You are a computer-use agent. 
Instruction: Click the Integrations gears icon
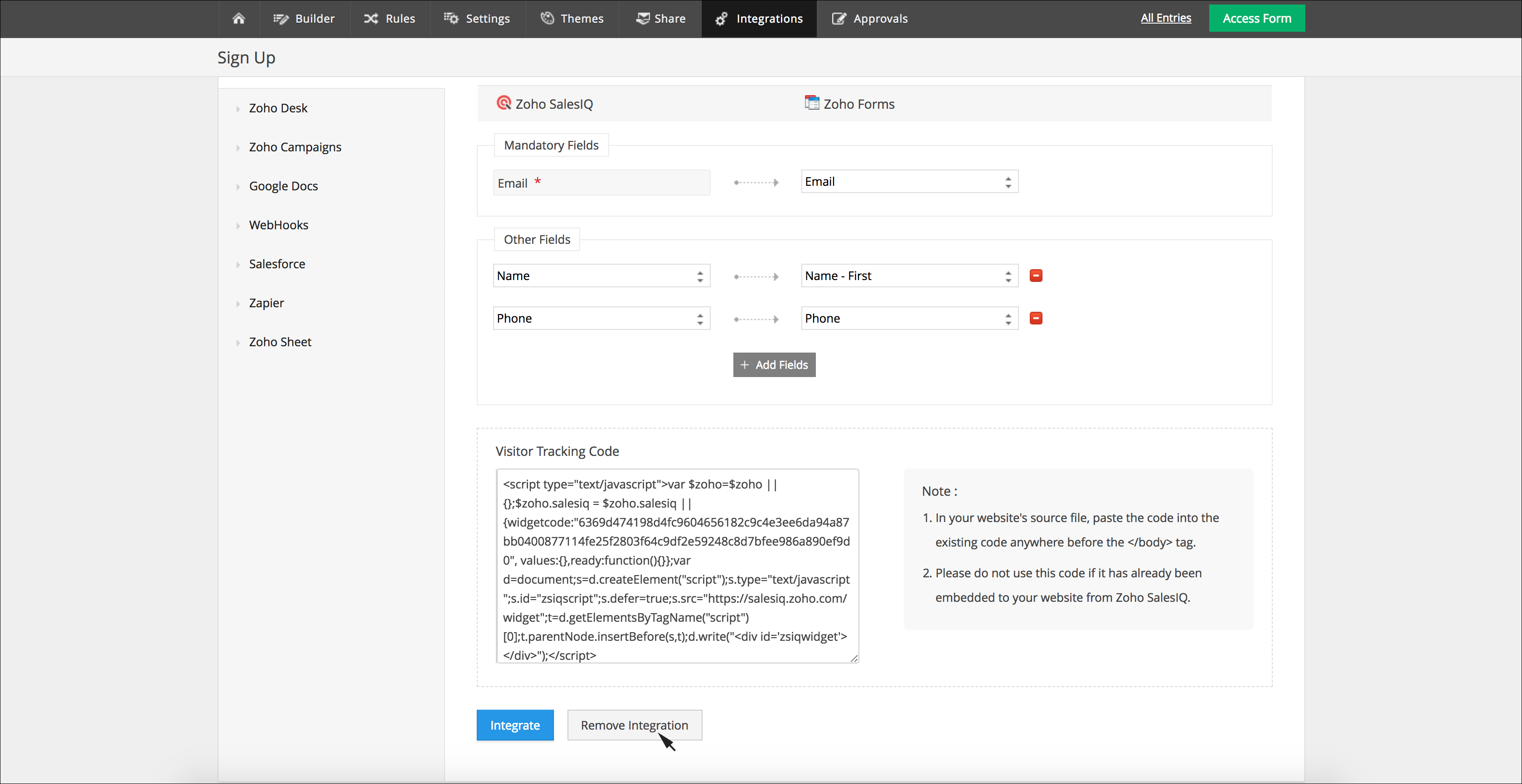point(722,18)
